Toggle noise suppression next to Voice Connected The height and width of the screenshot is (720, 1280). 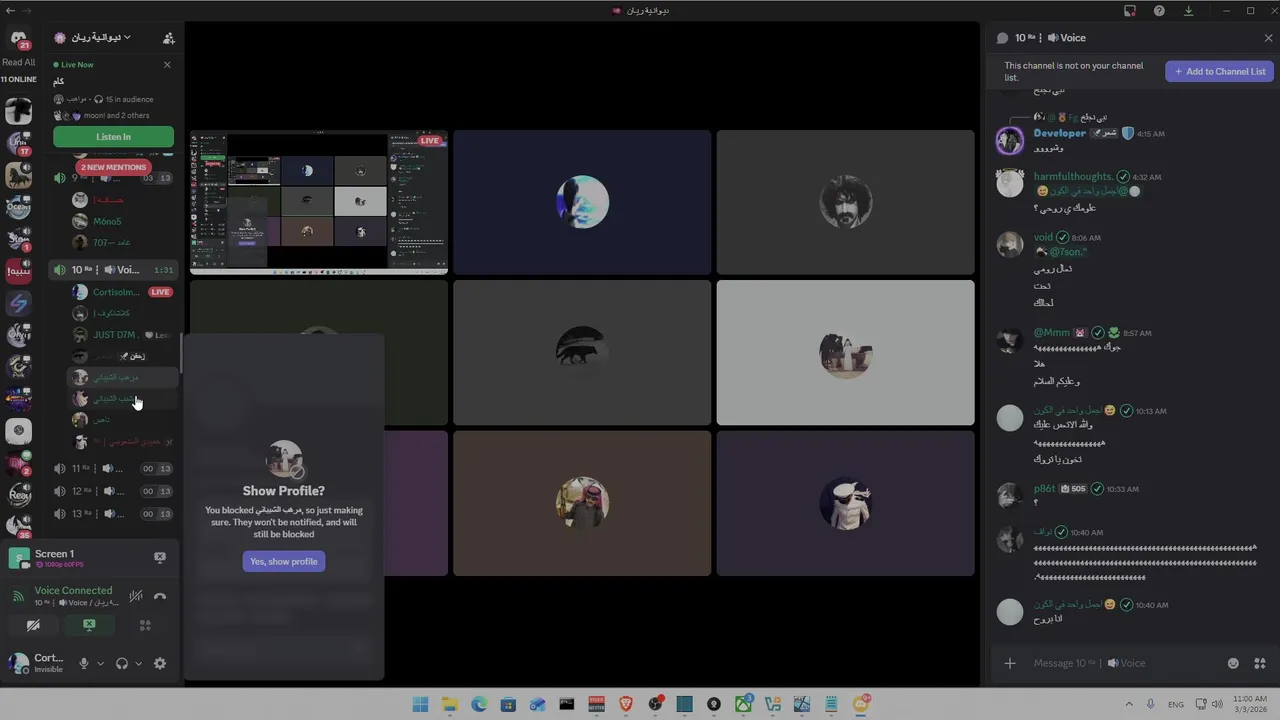pos(136,596)
